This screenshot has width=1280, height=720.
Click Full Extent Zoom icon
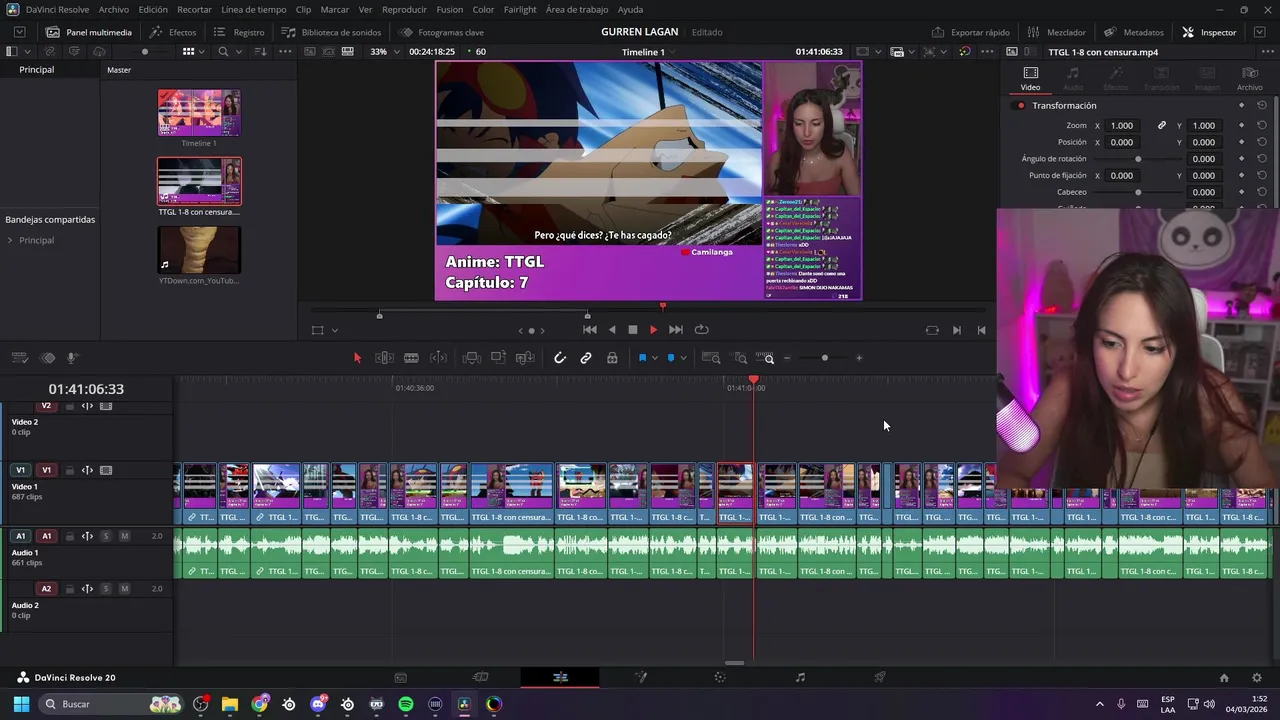click(x=711, y=358)
